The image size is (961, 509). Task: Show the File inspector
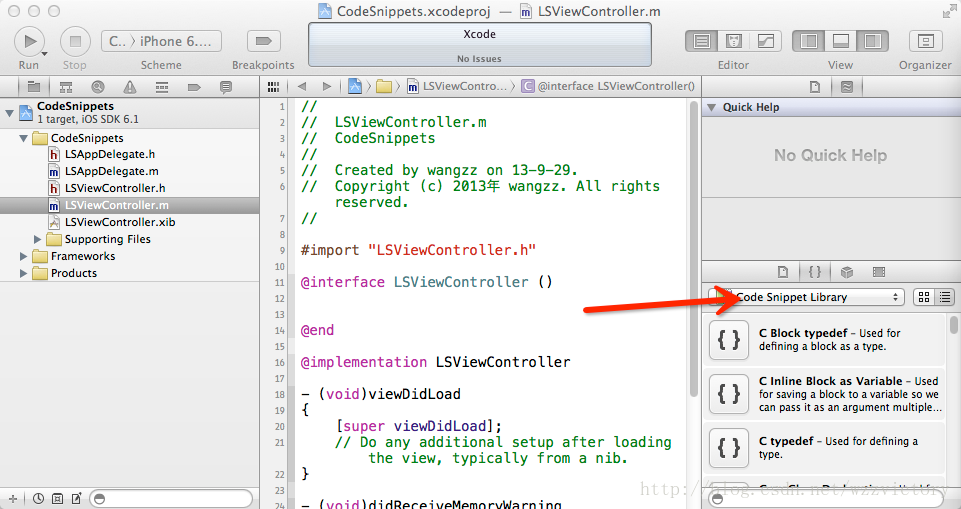(x=815, y=87)
